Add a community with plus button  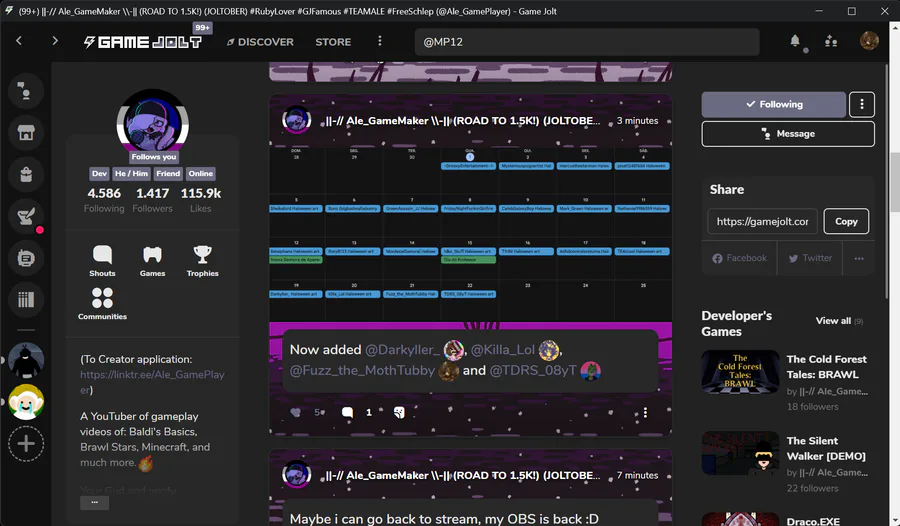(x=26, y=443)
